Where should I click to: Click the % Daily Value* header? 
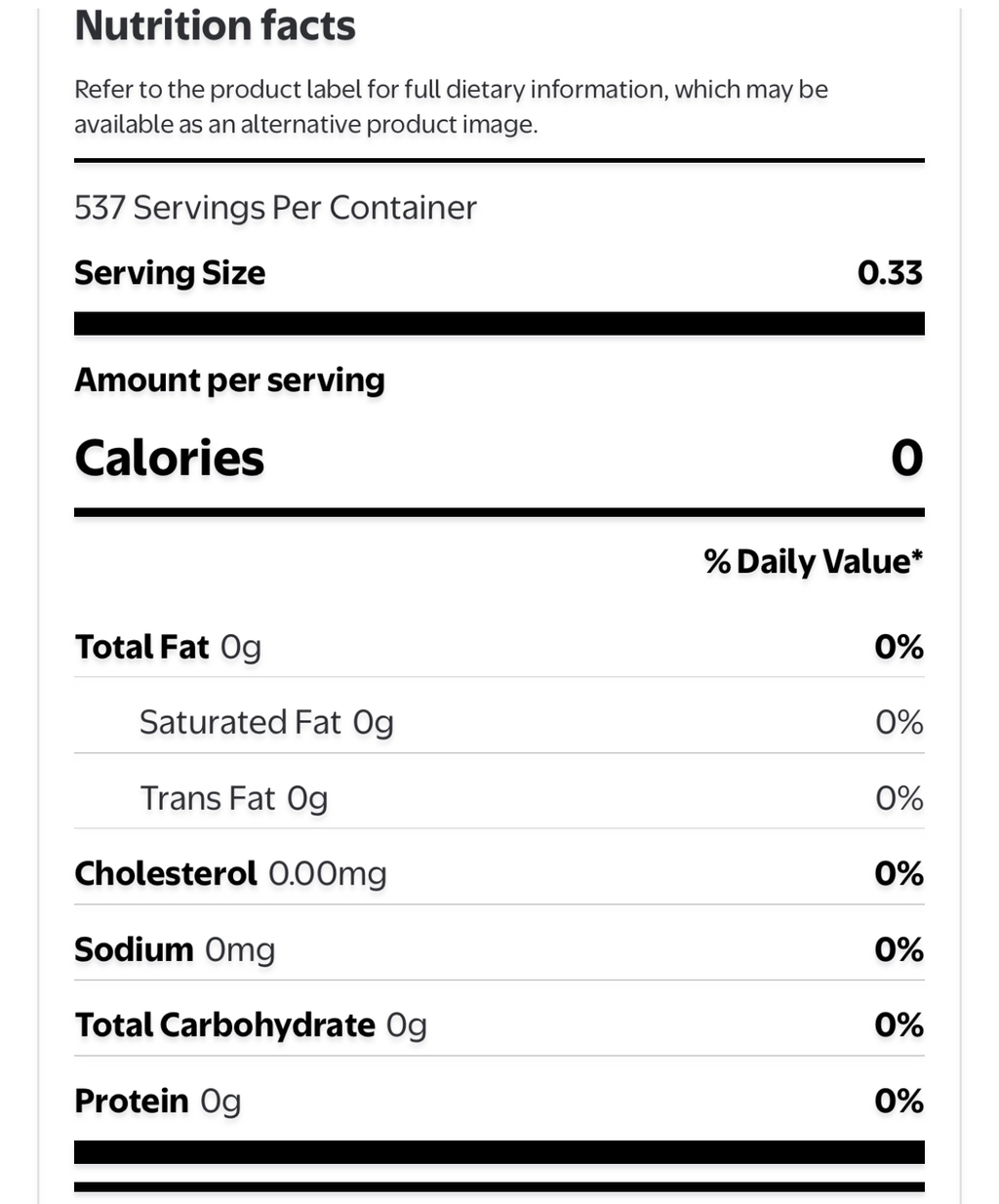(x=814, y=561)
